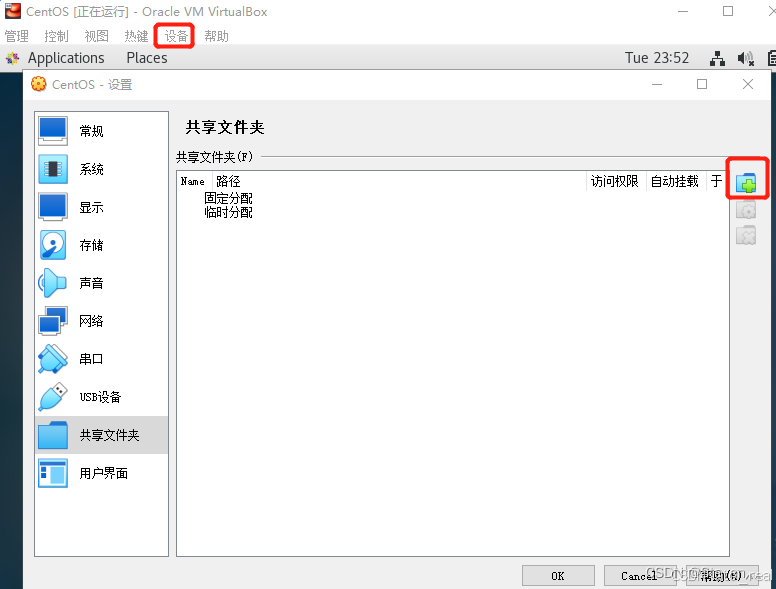The height and width of the screenshot is (589, 776).
Task: Select the 共享文件夹 folder icon
Action: 53,435
